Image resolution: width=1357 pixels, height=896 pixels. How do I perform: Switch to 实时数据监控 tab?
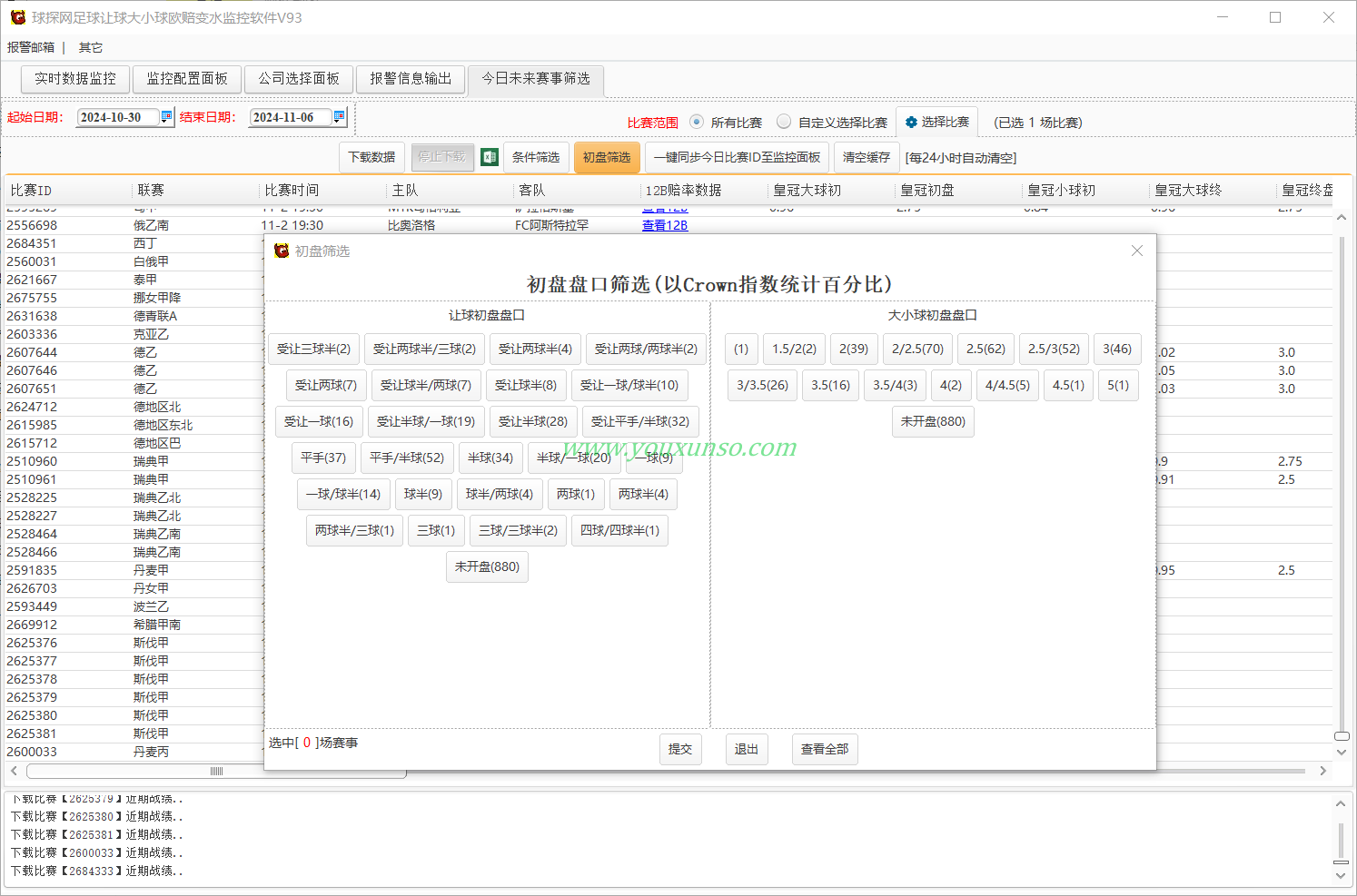click(75, 79)
